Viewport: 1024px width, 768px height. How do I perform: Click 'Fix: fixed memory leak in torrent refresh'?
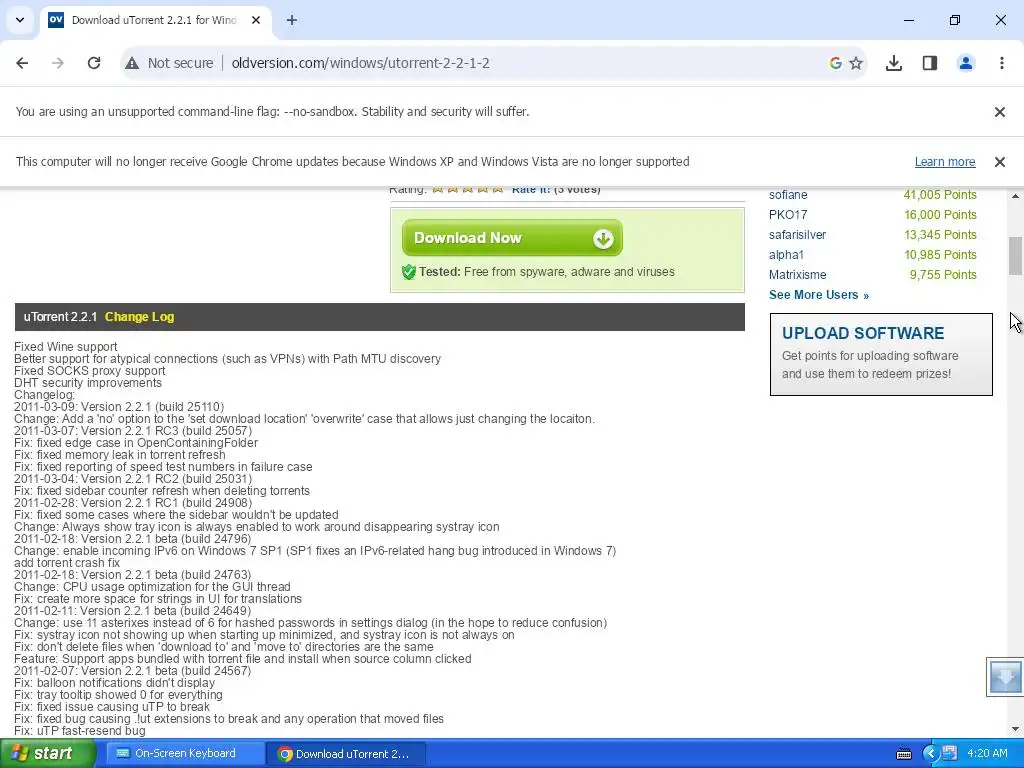(120, 455)
